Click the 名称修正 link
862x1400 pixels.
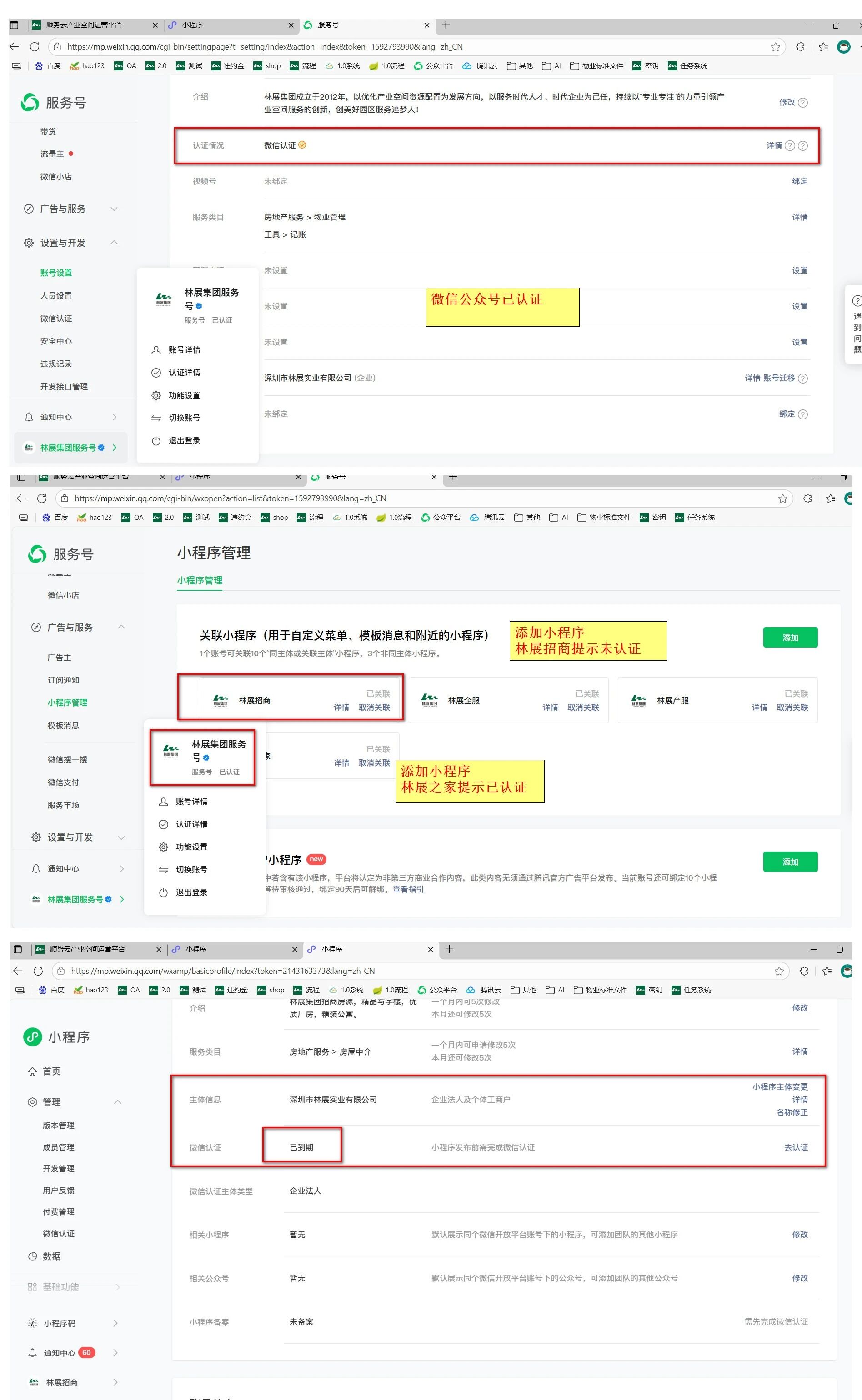[792, 1112]
